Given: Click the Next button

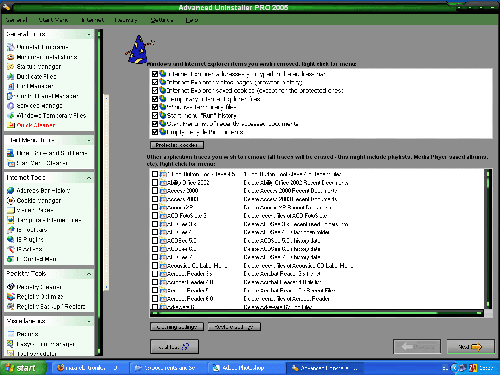Looking at the screenshot, I should 470,347.
